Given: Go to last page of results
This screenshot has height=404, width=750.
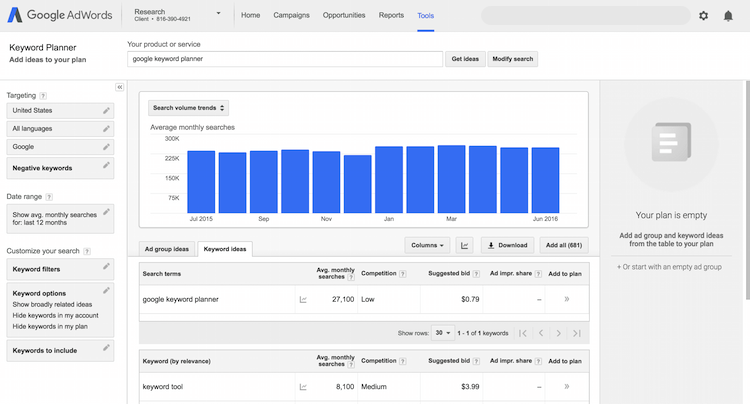Looking at the screenshot, I should click(577, 333).
